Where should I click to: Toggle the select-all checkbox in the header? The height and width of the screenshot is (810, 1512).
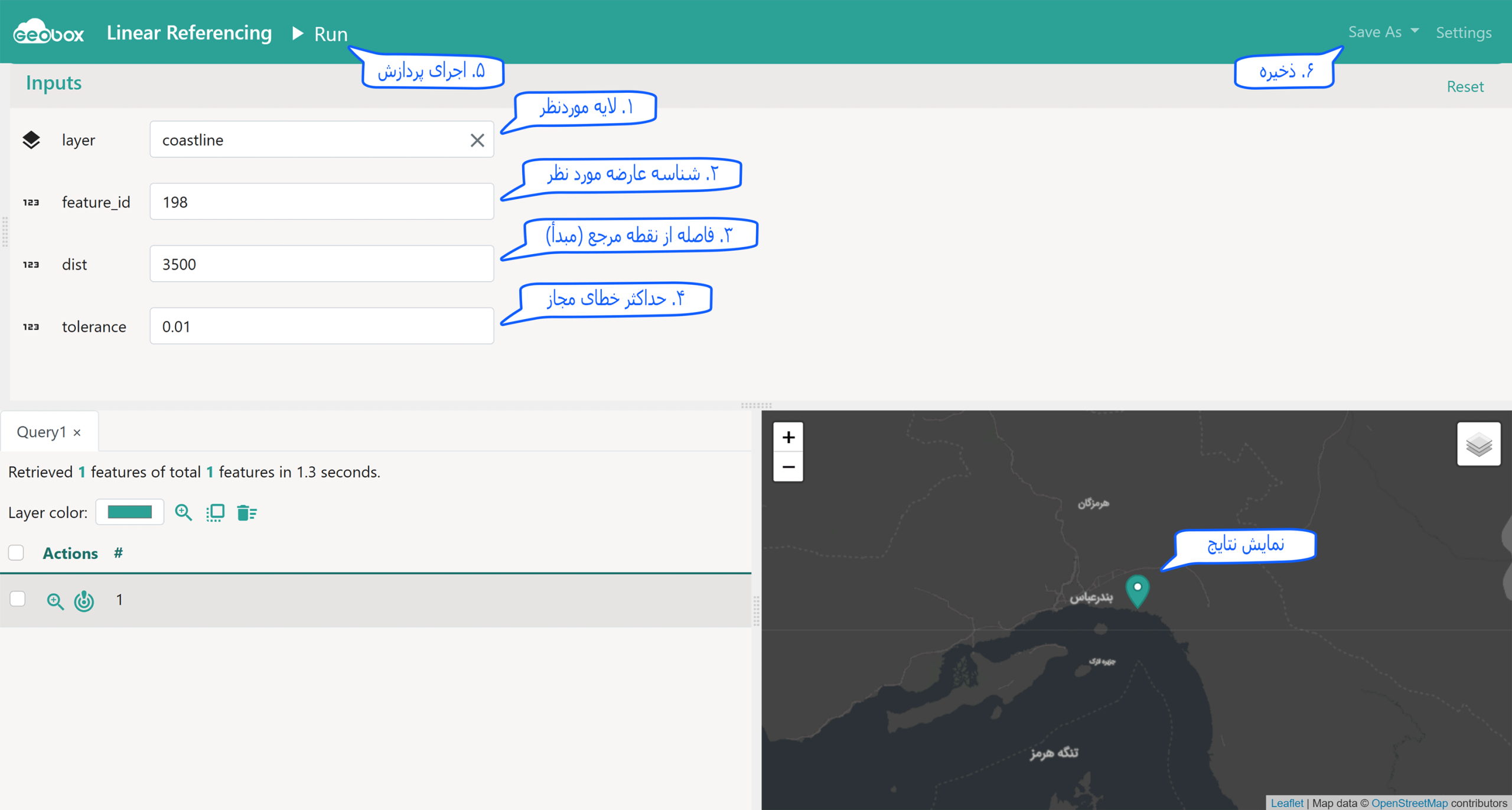pyautogui.click(x=16, y=552)
